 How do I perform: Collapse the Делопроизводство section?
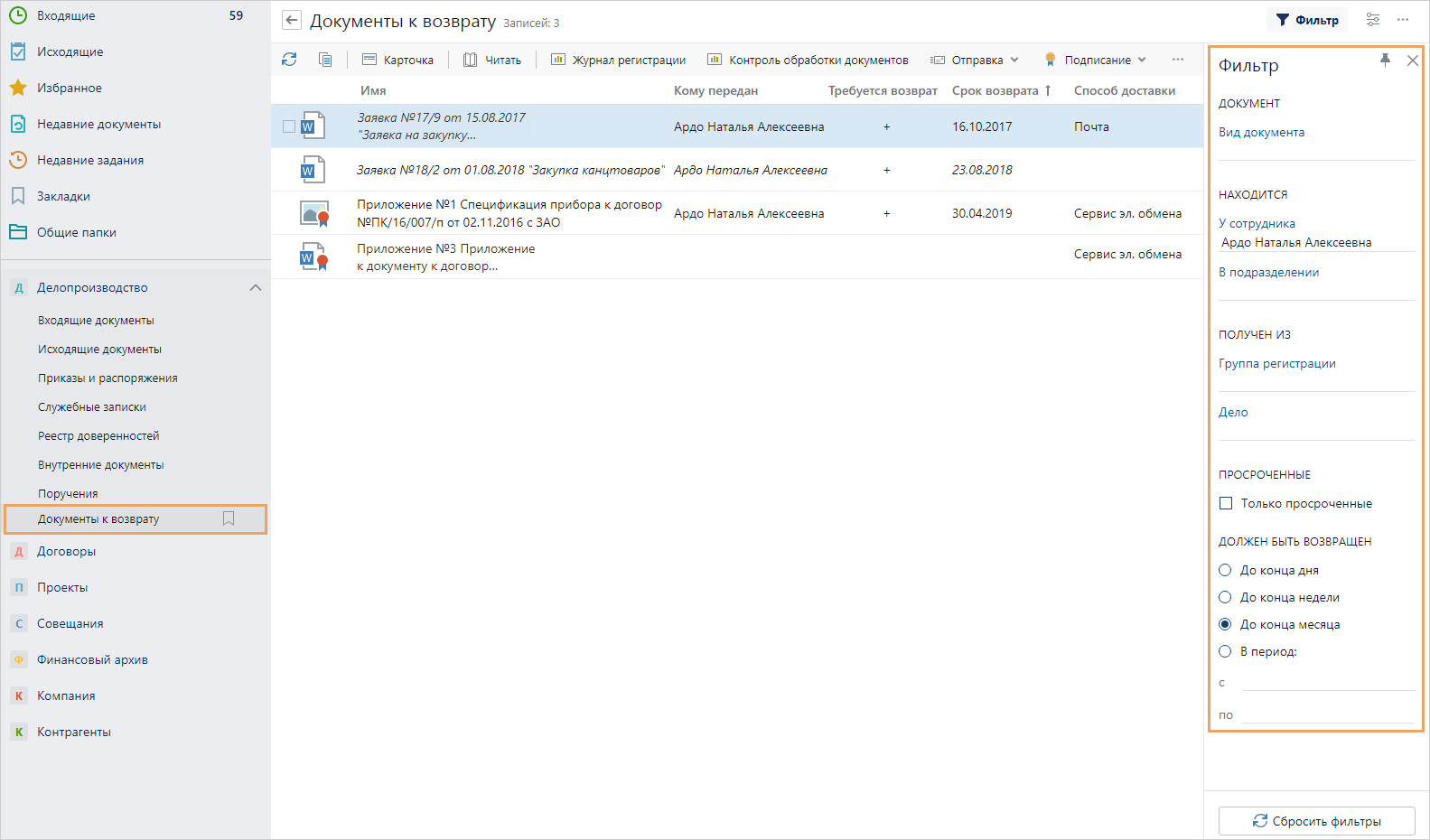256,287
